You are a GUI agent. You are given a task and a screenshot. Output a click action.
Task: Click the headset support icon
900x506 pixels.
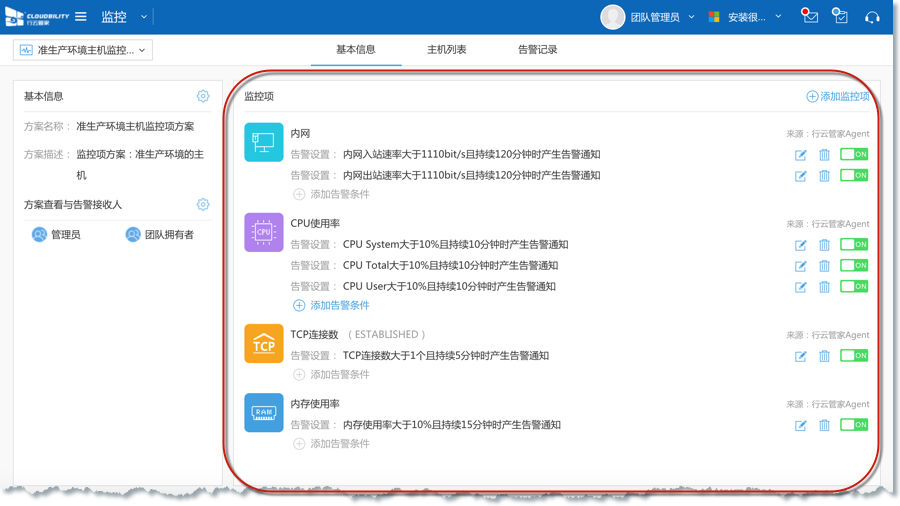coord(872,17)
